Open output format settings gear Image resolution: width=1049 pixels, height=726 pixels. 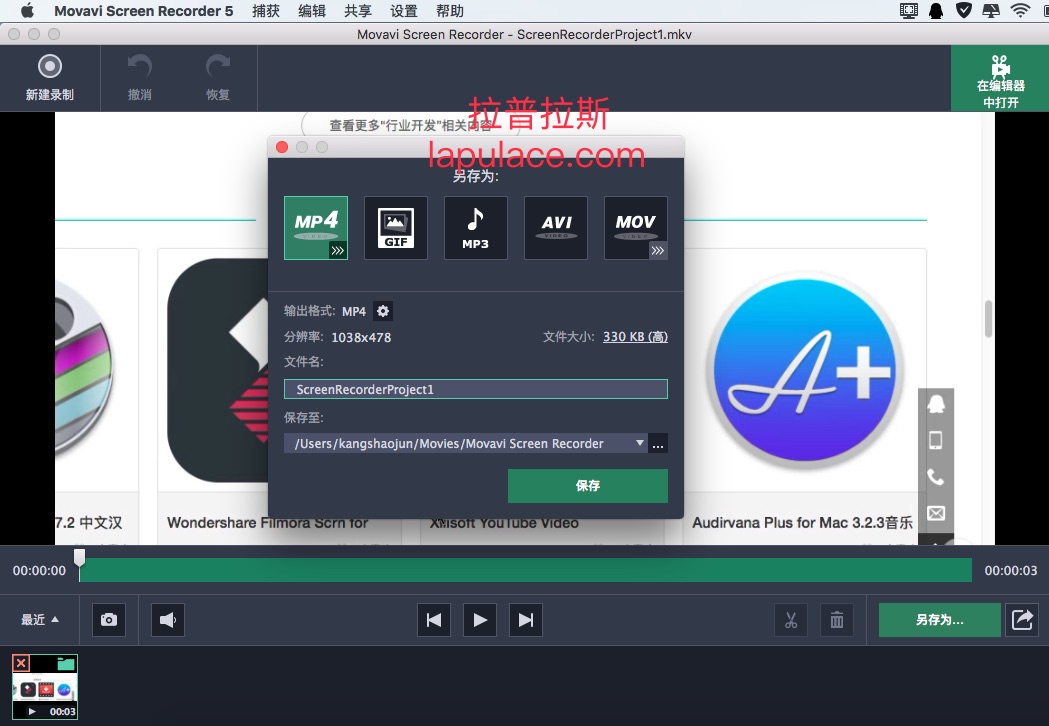point(383,311)
